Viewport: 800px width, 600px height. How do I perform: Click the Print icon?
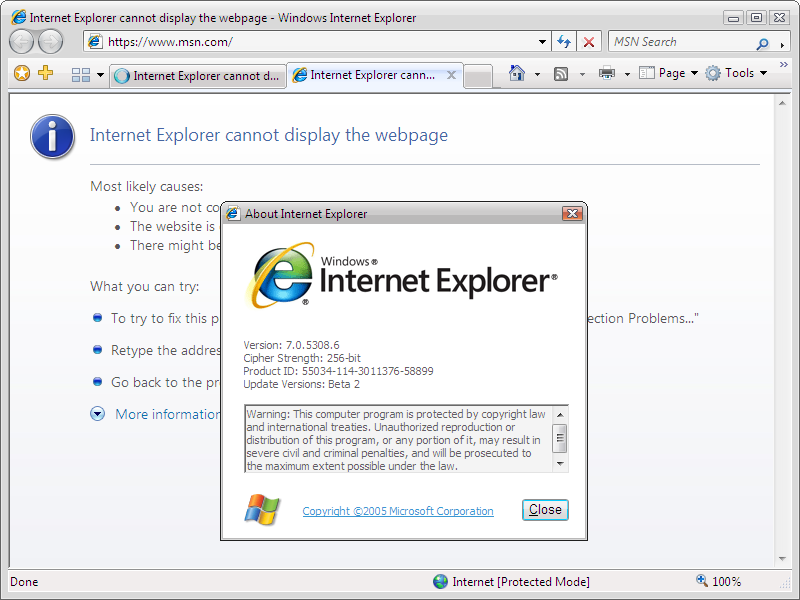[607, 73]
